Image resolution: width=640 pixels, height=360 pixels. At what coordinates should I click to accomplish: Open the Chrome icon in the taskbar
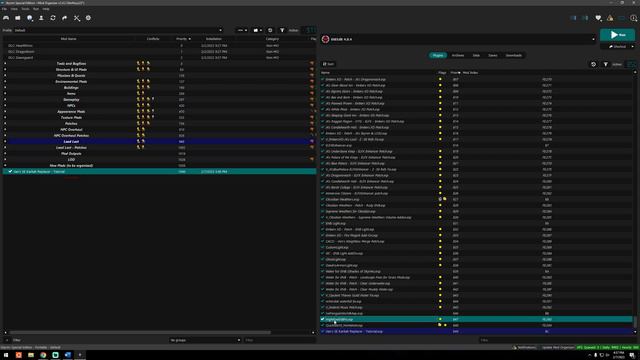(x=43, y=355)
